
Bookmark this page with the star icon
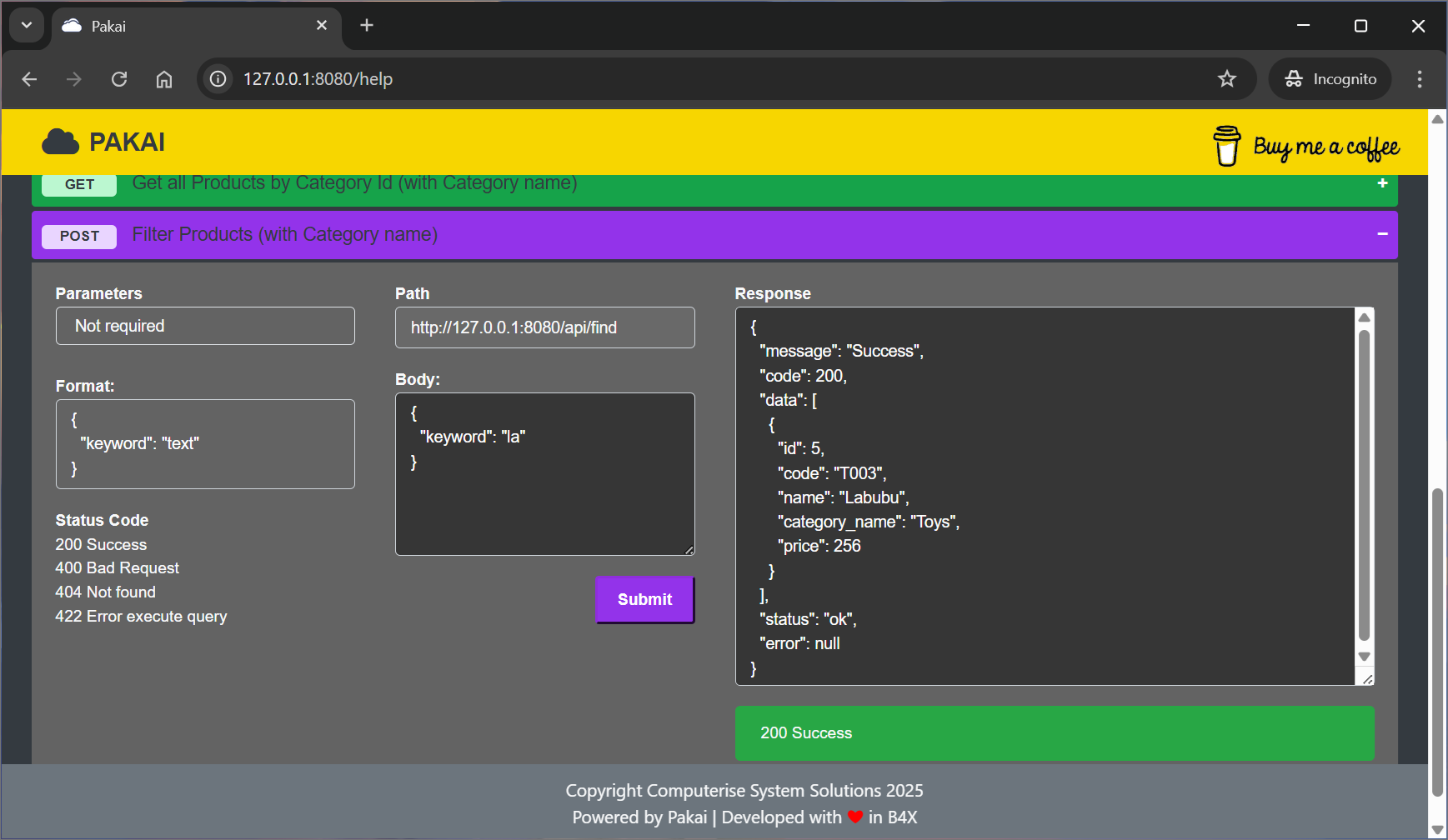1227,79
